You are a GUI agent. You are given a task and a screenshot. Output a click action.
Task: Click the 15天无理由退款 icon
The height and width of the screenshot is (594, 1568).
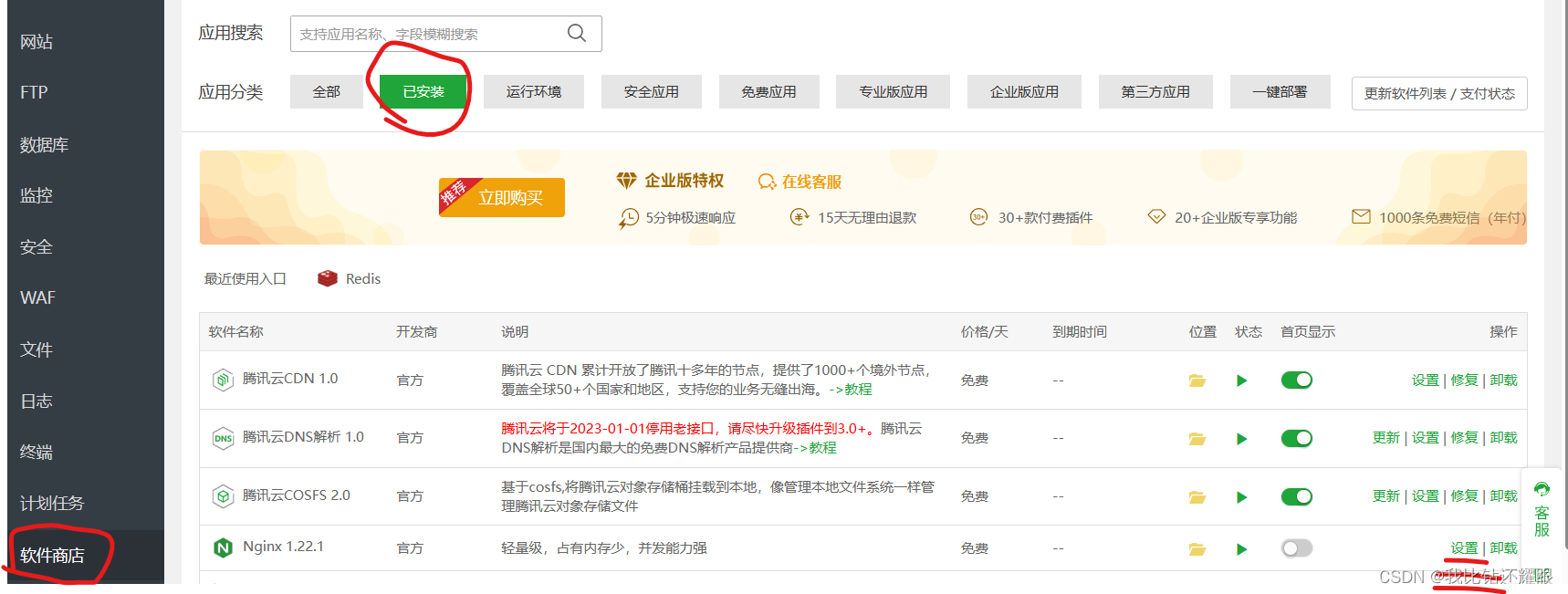click(x=800, y=217)
